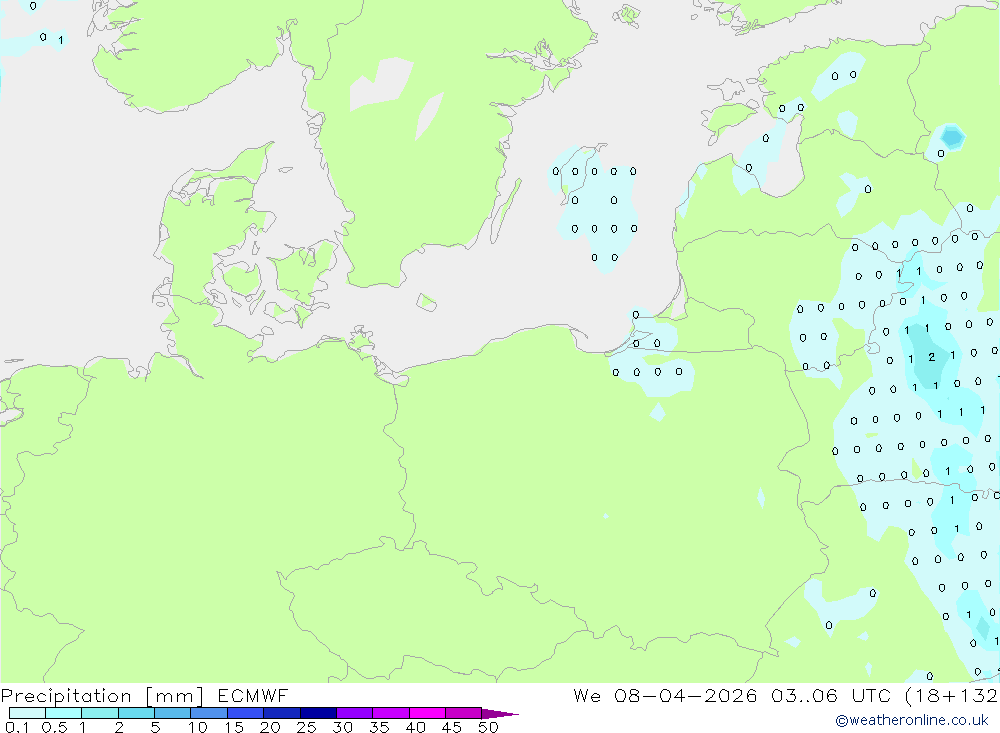Screen dimensions: 1000x733
Task: Click the legend label "15"
Action: coord(233,727)
